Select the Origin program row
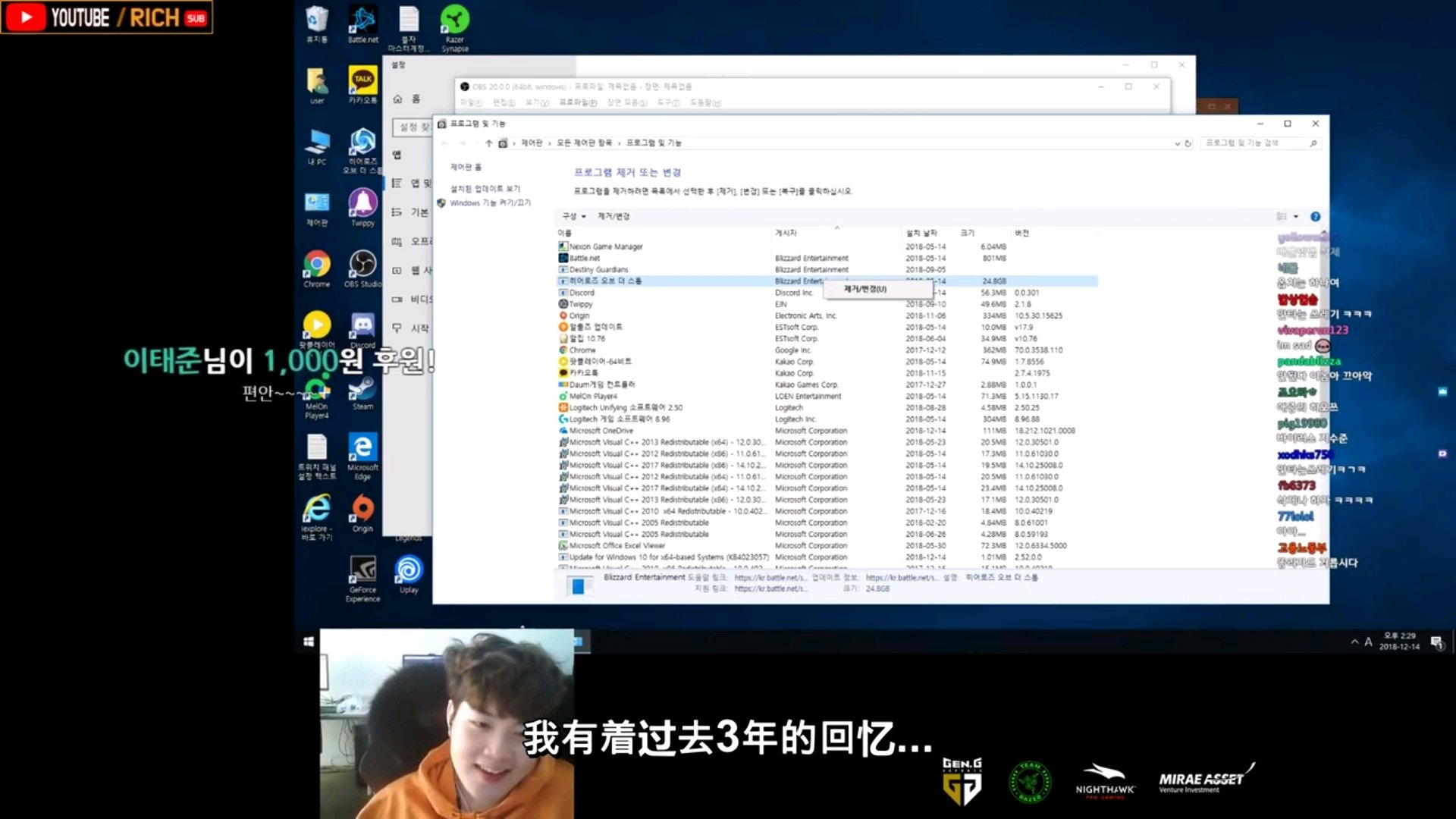Screen dimensions: 1456x819 pyautogui.click(x=827, y=315)
